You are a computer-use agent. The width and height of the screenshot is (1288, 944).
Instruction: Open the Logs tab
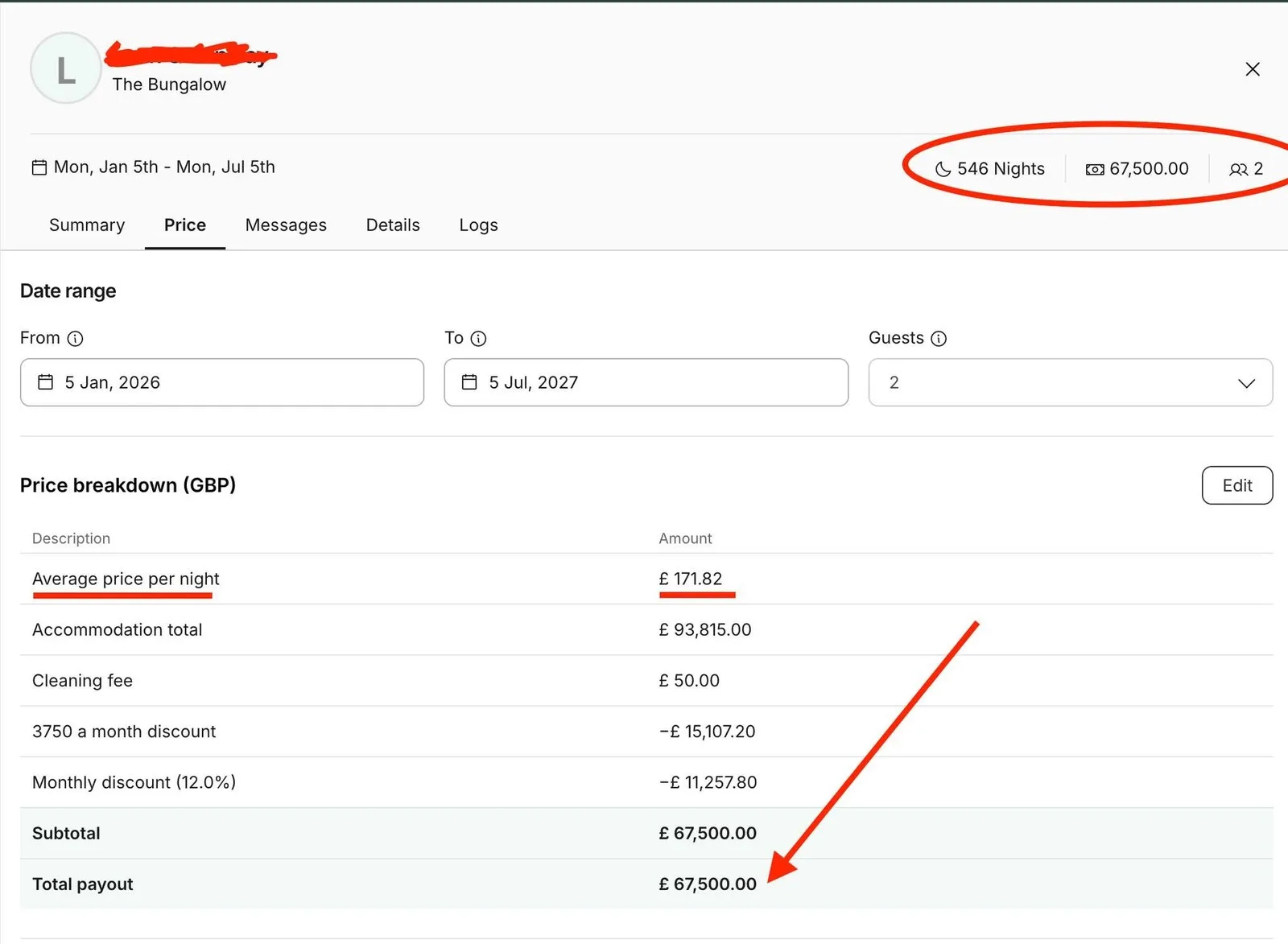[x=478, y=225]
